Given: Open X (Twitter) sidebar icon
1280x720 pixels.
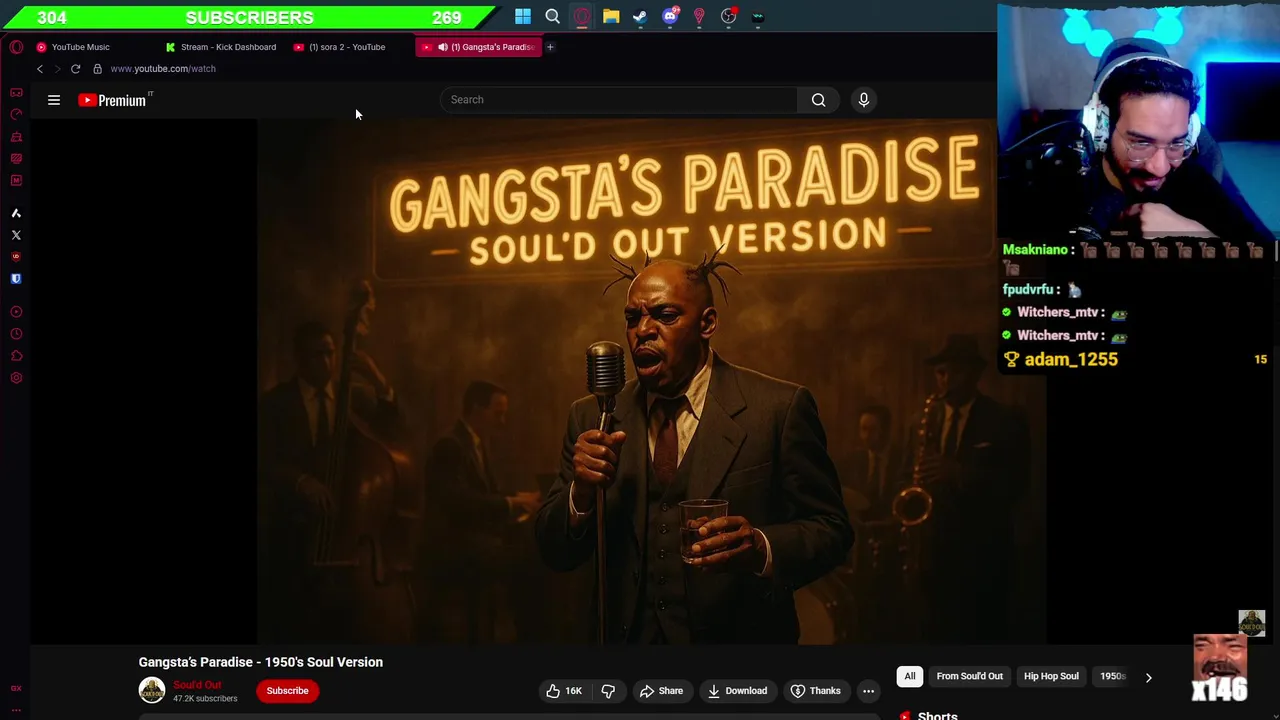Looking at the screenshot, I should [x=16, y=235].
